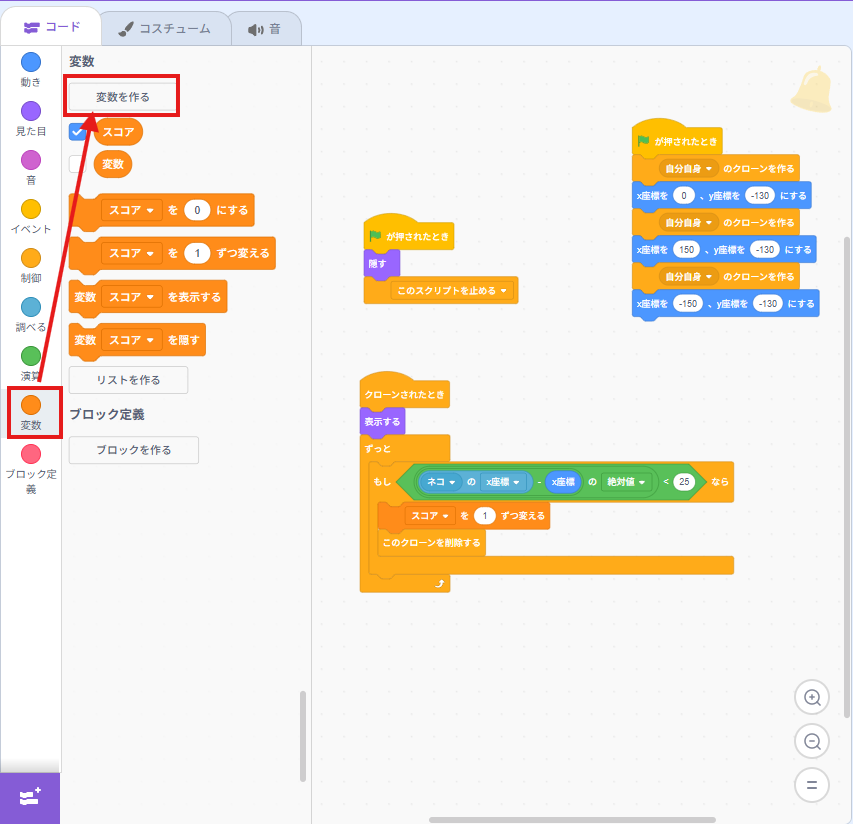
Task: Open the 調べる (Sensing) block category
Action: [31, 308]
